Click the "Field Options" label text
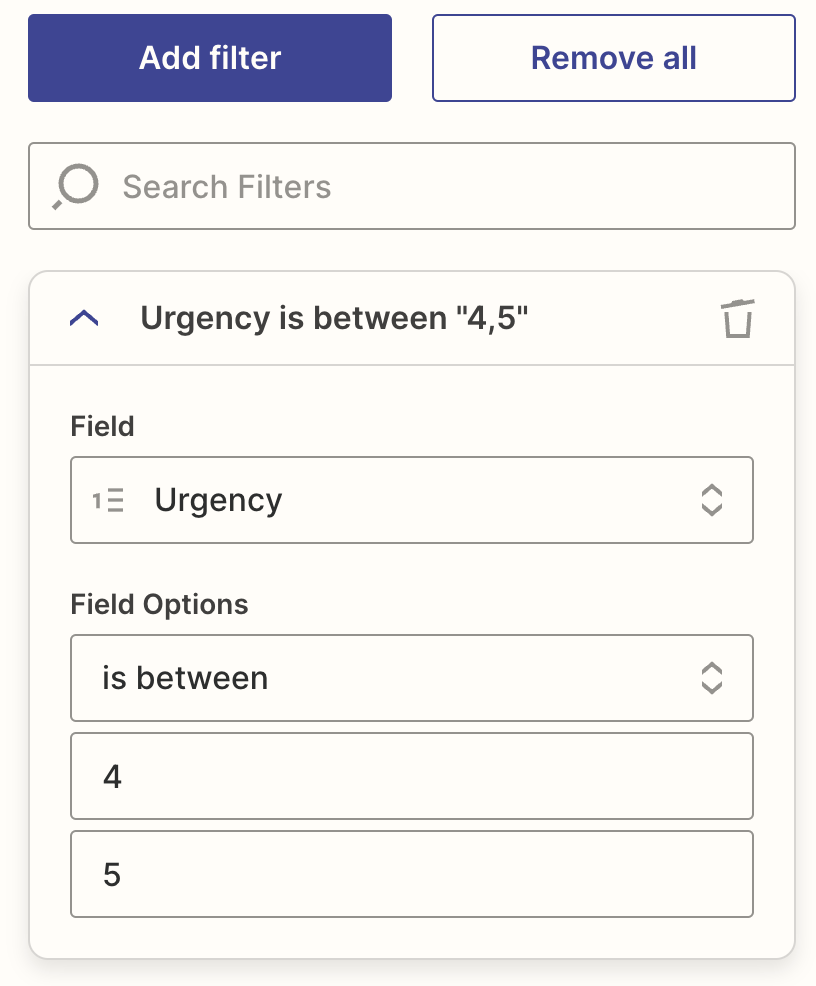 [159, 605]
